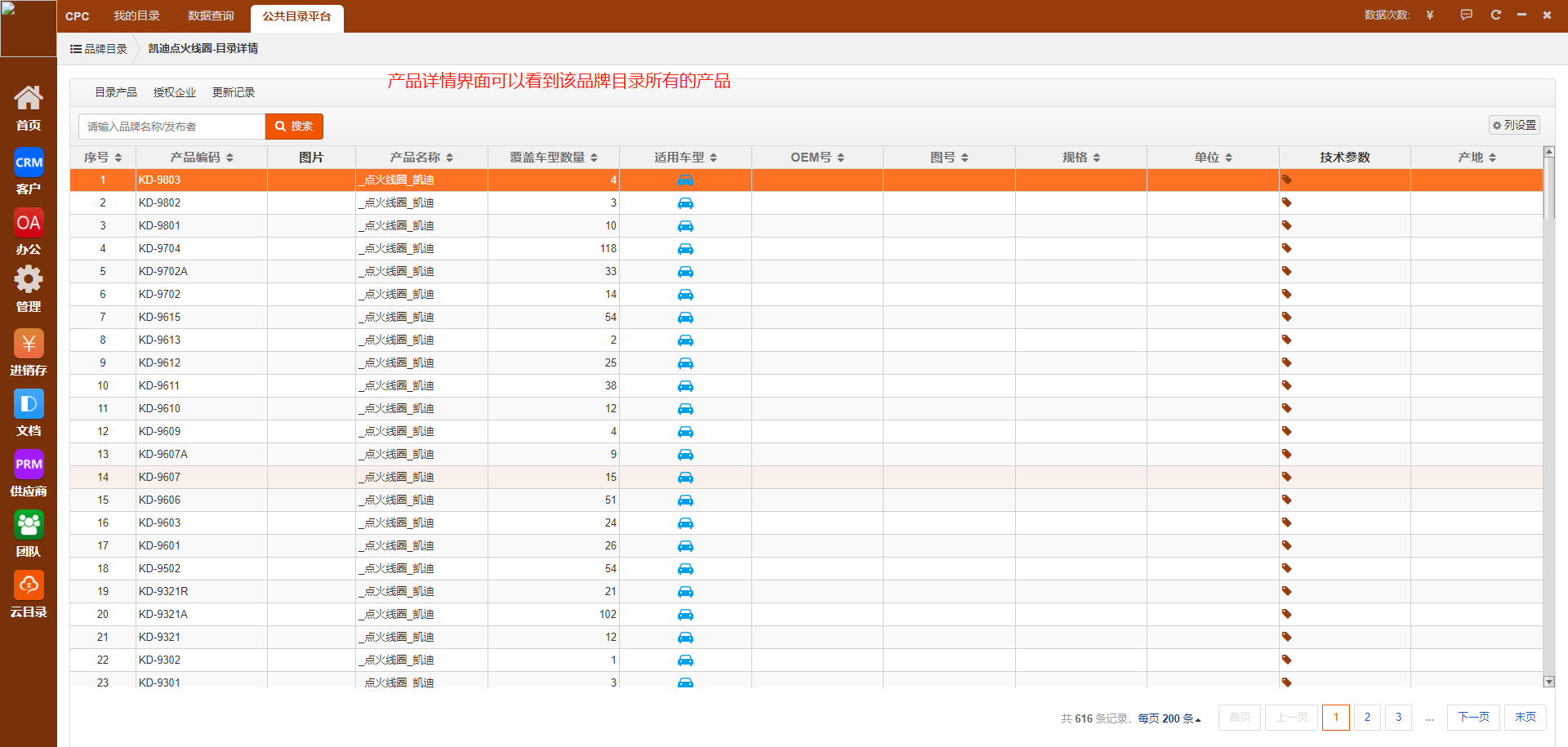This screenshot has width=1568, height=747.
Task: Open the CRM 客户 module
Action: point(29,171)
